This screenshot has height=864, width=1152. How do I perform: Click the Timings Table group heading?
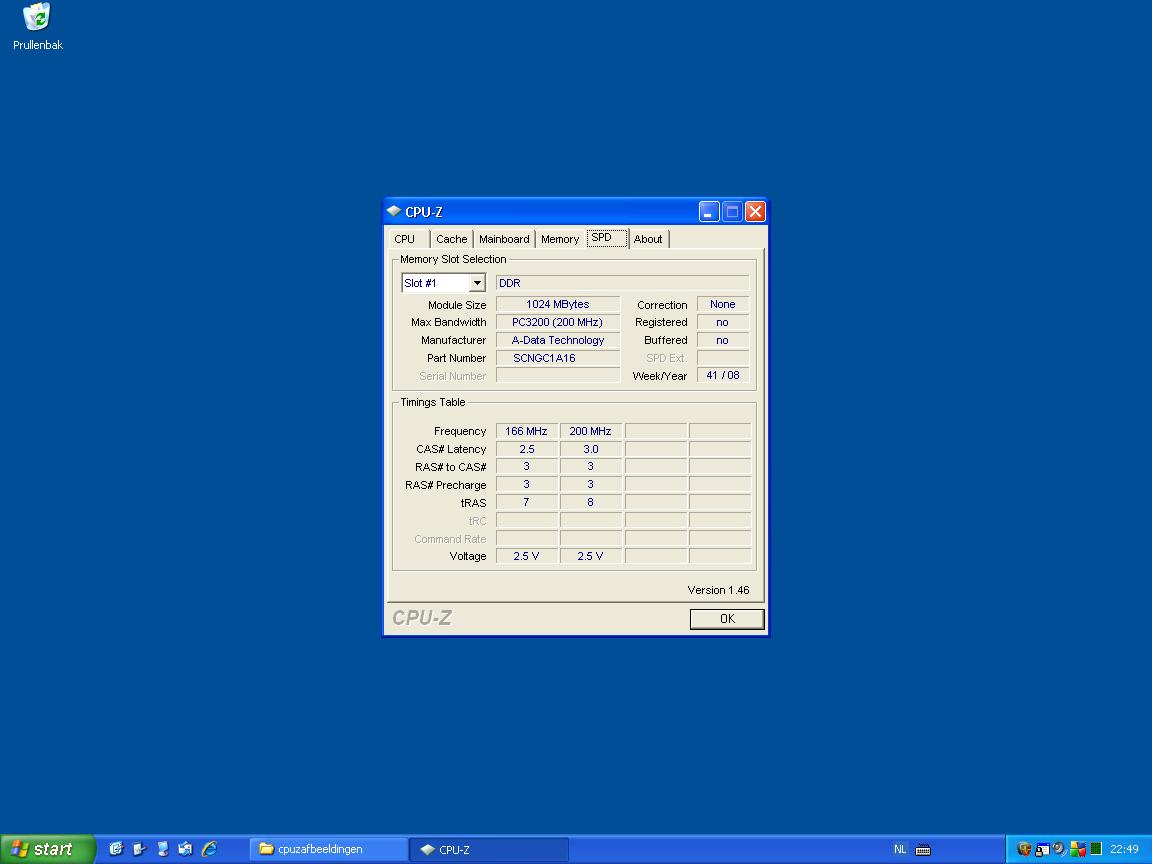point(433,402)
